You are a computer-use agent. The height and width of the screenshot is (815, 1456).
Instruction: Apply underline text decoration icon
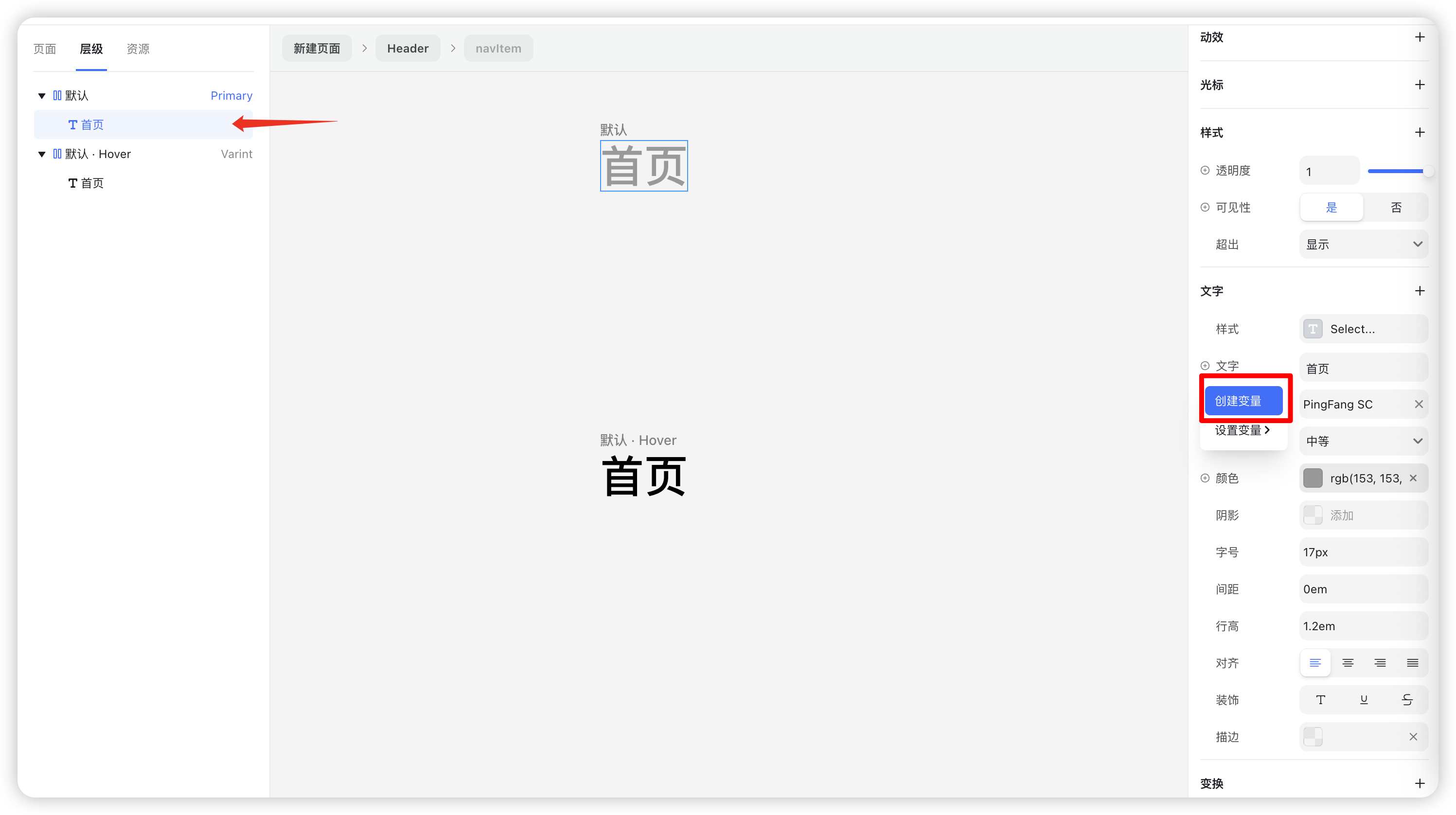pos(1363,700)
